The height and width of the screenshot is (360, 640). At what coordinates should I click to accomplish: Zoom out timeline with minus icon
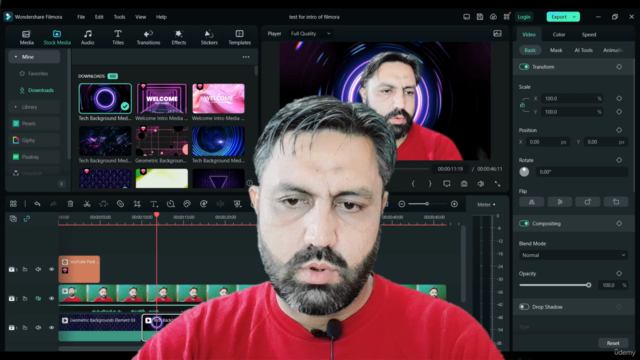coord(402,204)
